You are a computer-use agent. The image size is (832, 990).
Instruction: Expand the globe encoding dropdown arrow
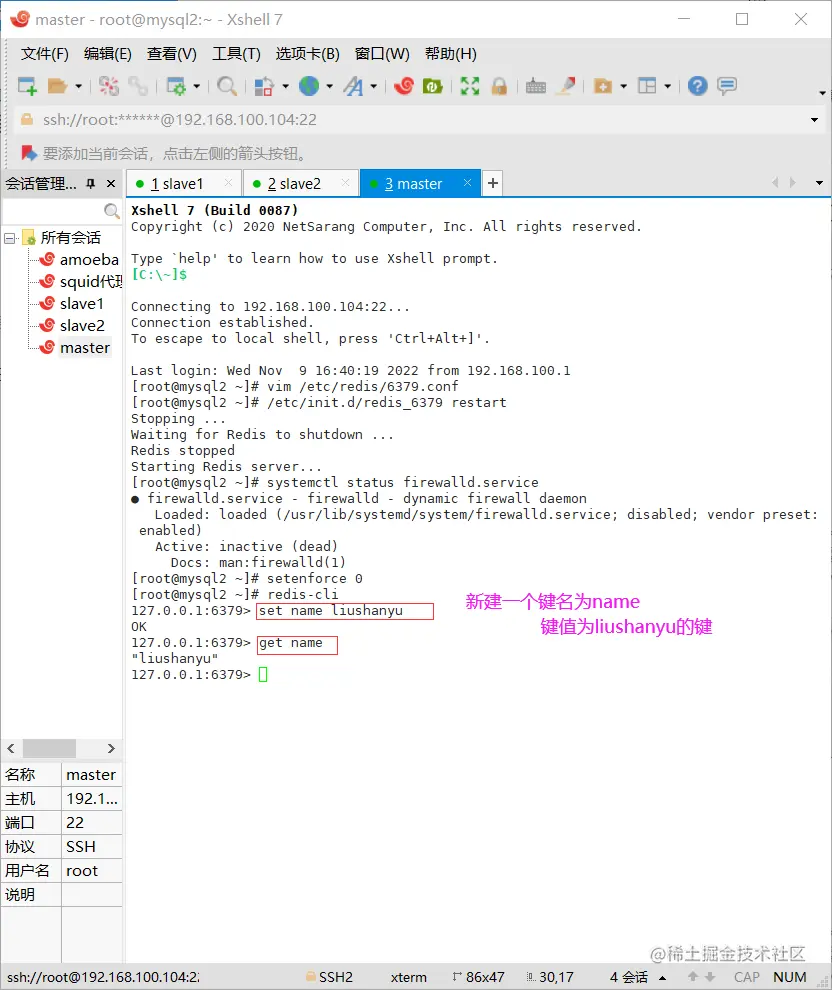click(x=329, y=86)
